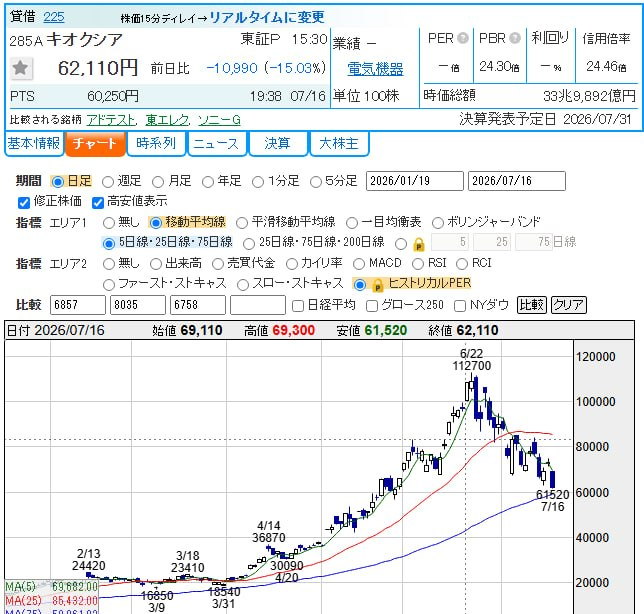Open the 東エレク comparison link

167,120
